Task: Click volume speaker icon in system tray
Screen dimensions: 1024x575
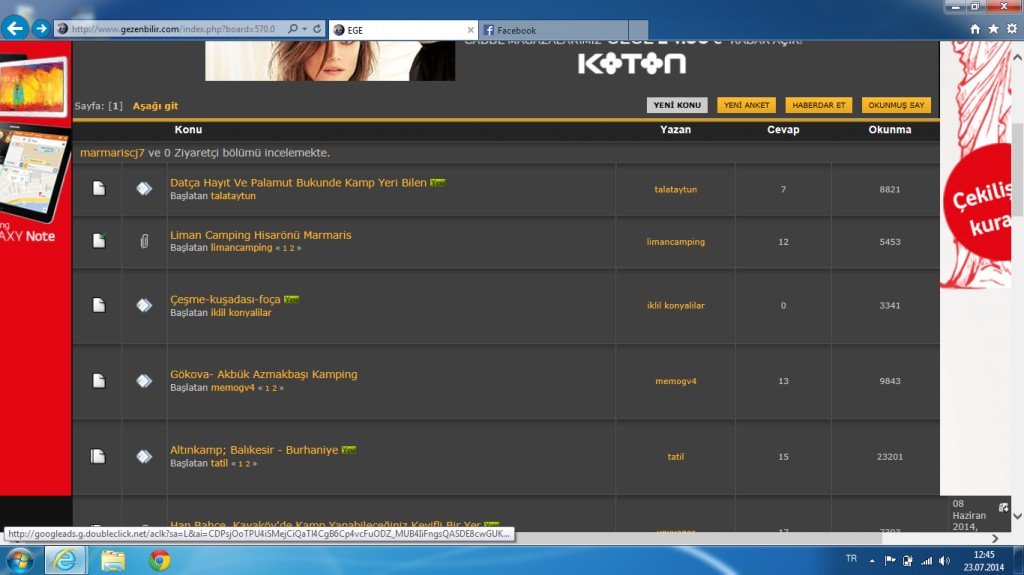Action: 945,560
